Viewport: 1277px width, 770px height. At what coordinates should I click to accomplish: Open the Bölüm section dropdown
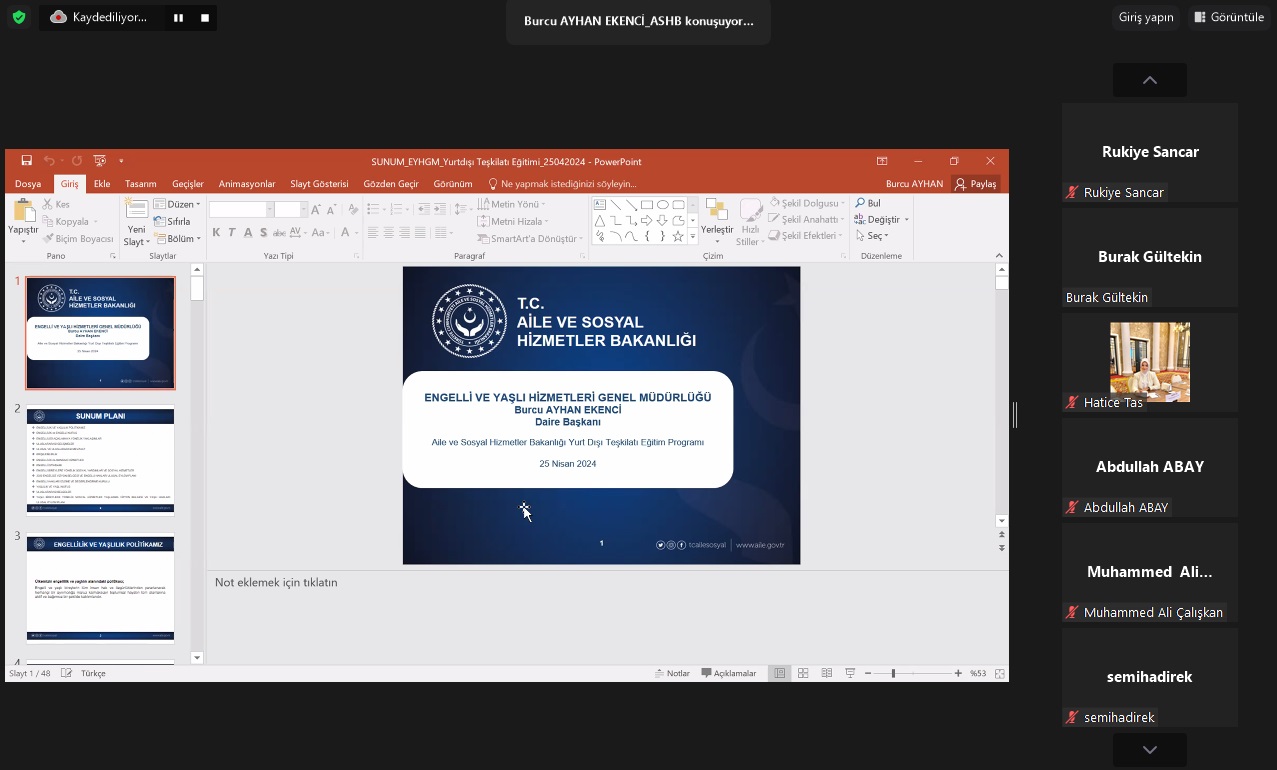pos(178,239)
